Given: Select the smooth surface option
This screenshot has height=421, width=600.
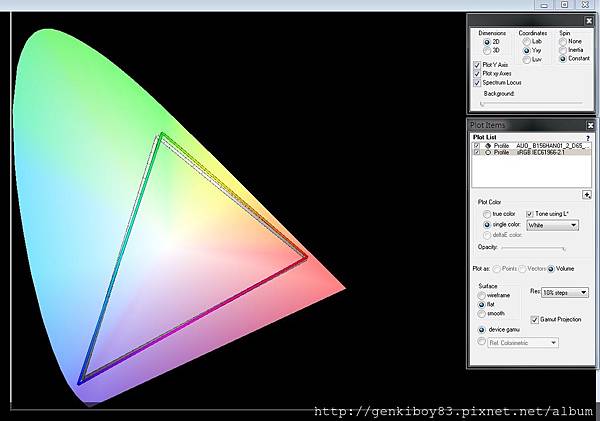Looking at the screenshot, I should [x=481, y=314].
